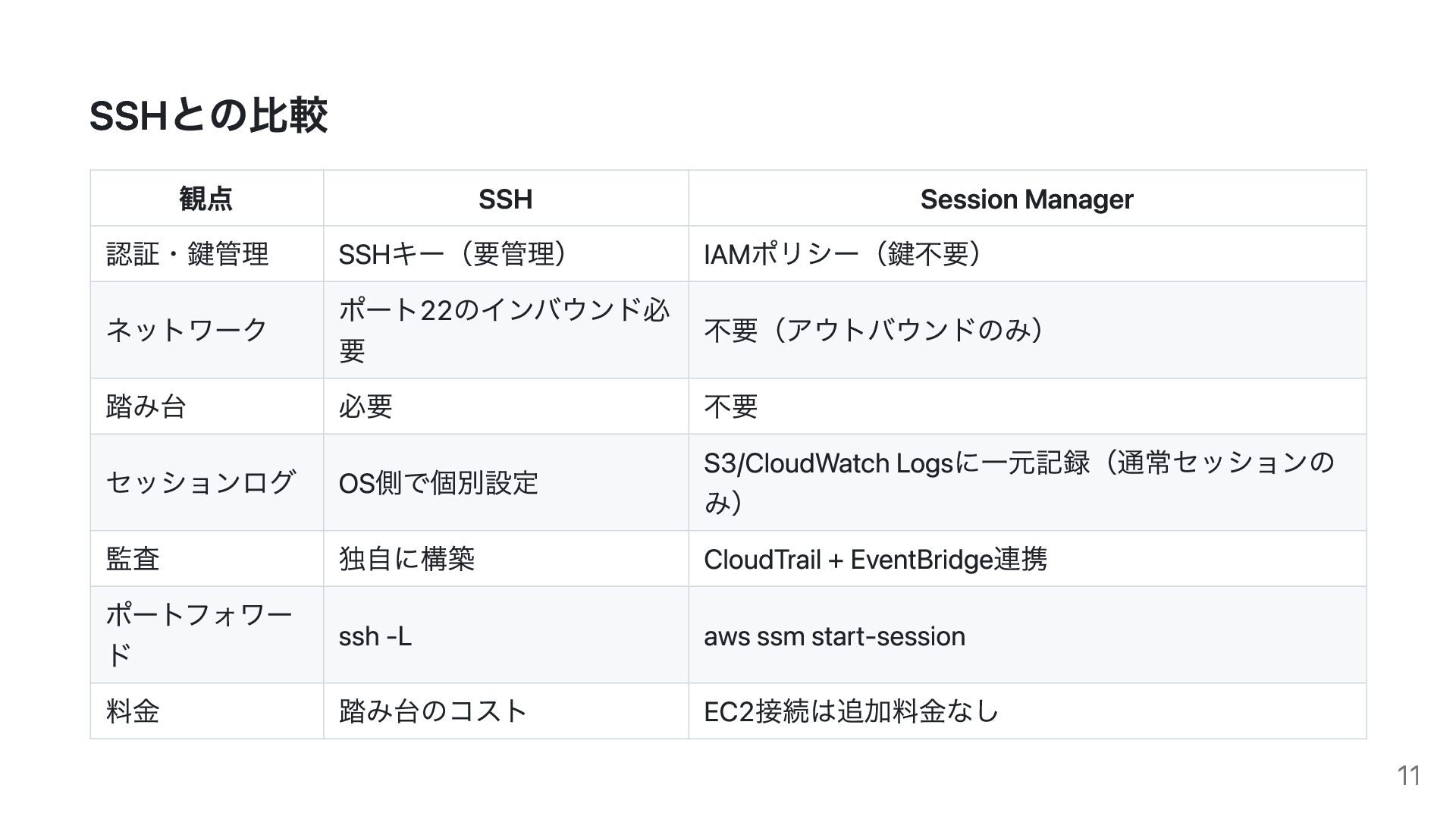Click the slide title SSHとの比較

(x=209, y=116)
